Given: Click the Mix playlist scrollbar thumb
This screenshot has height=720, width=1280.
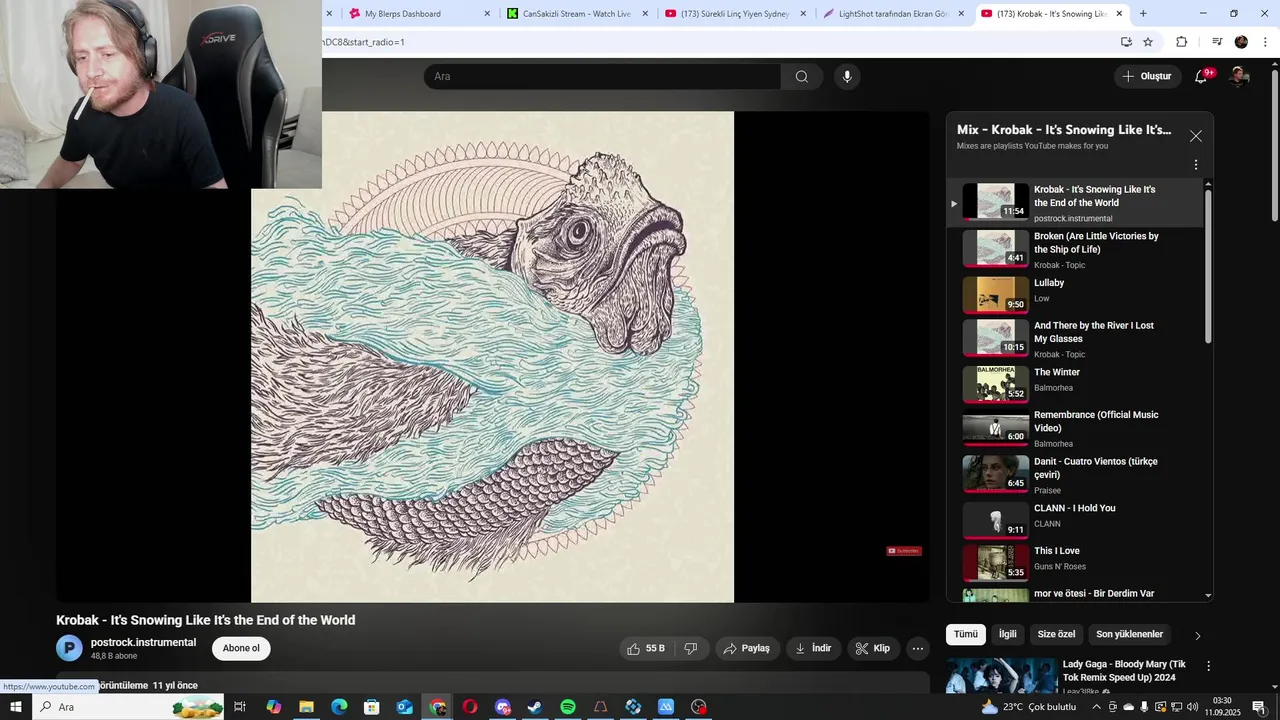Looking at the screenshot, I should 1208,266.
